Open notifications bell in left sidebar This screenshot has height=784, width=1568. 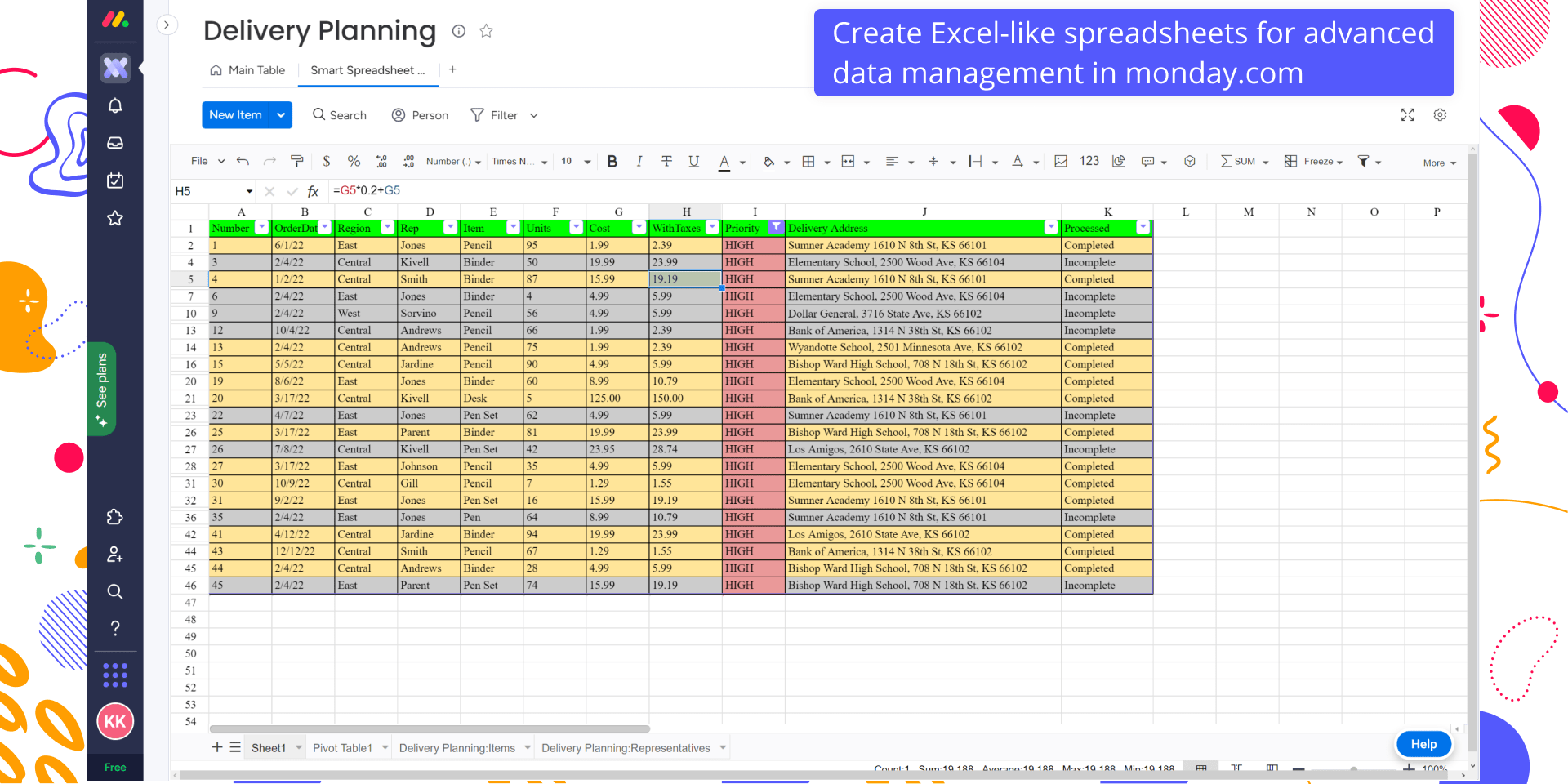tap(115, 105)
